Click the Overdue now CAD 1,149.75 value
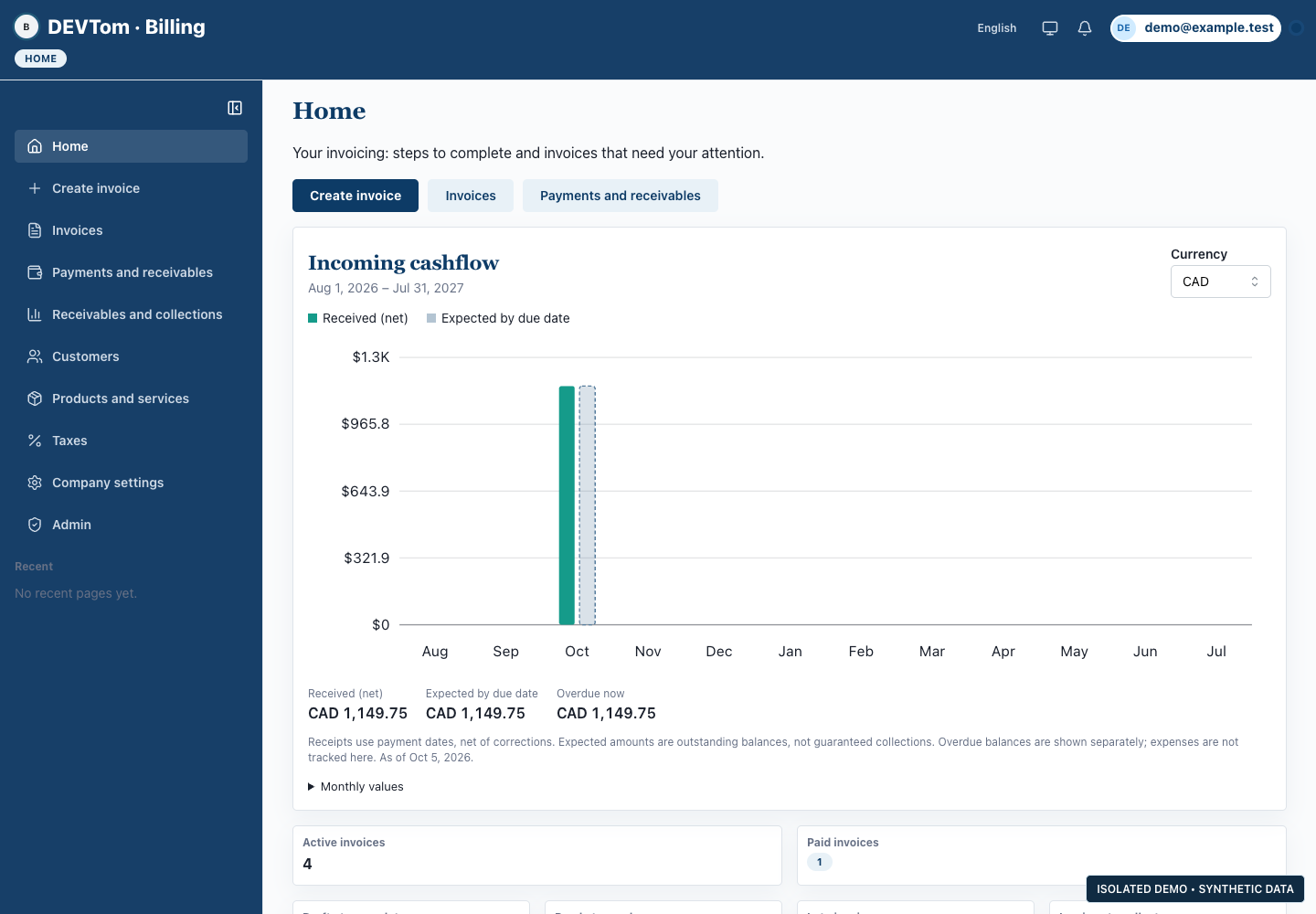This screenshot has width=1316, height=914. [606, 714]
